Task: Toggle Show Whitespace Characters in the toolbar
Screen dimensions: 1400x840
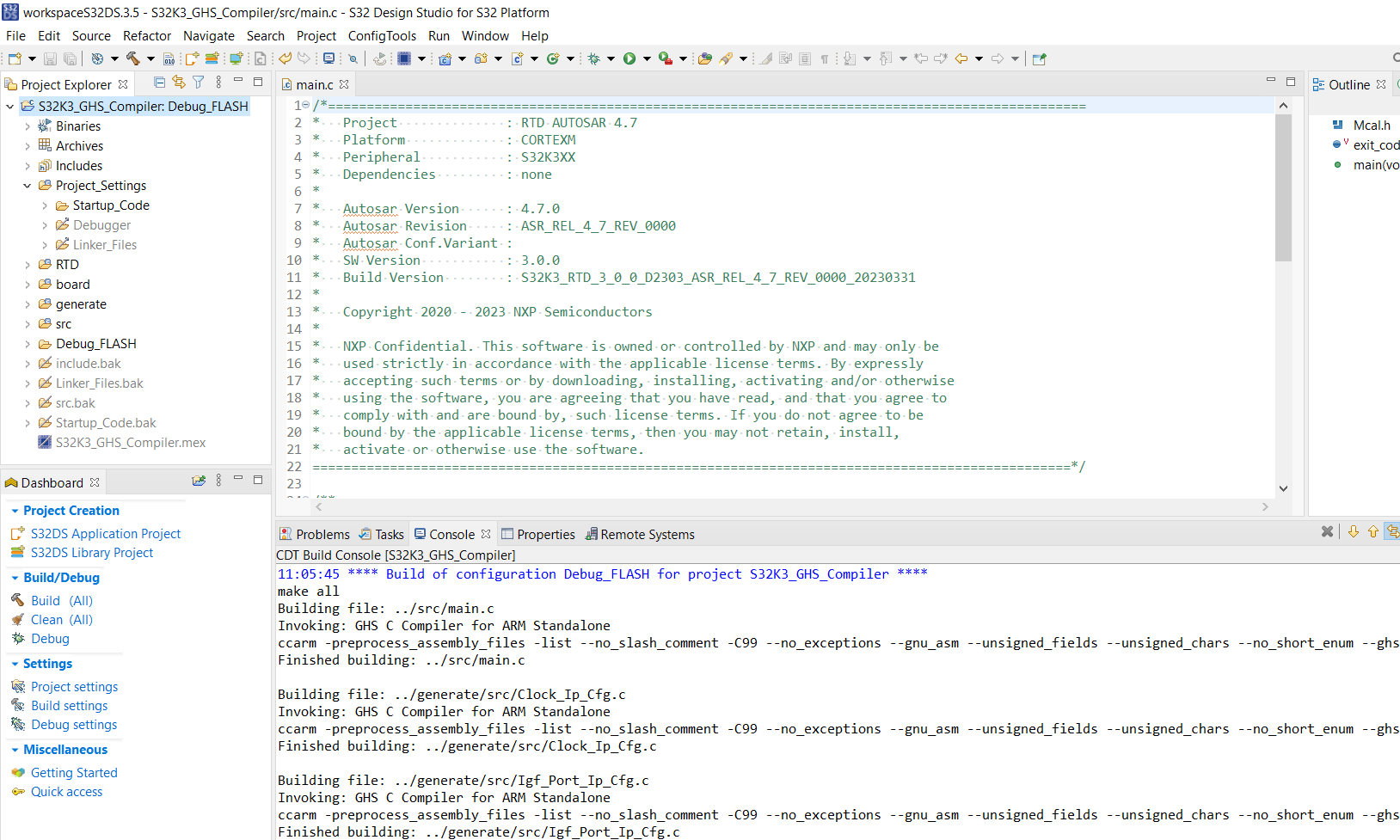Action: tap(823, 58)
